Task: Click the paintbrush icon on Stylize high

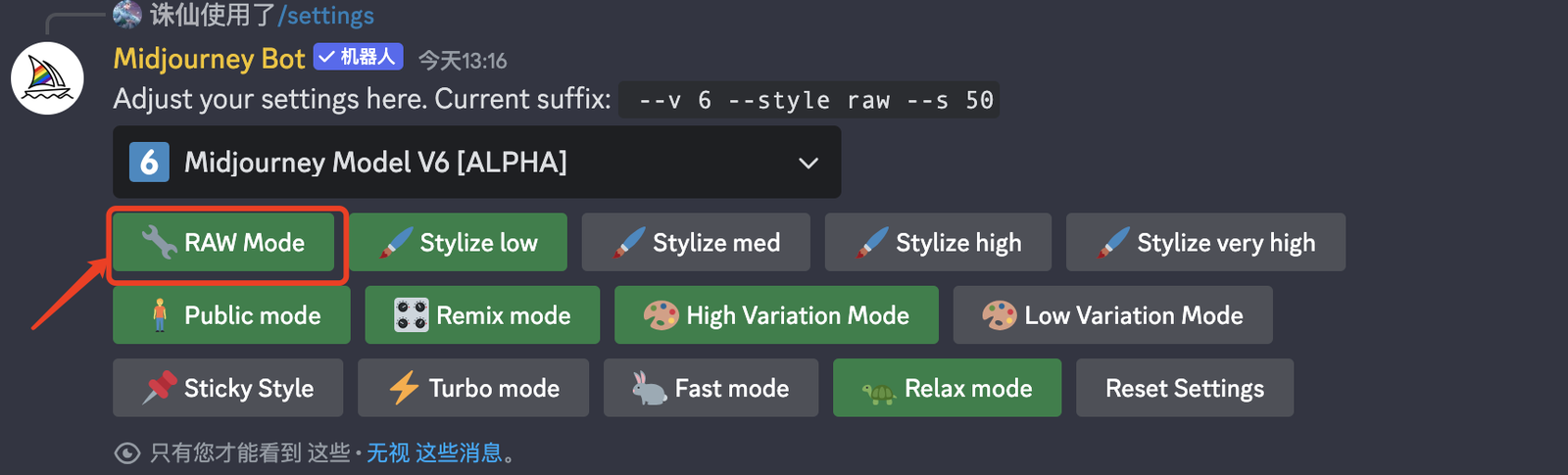Action: pos(872,243)
